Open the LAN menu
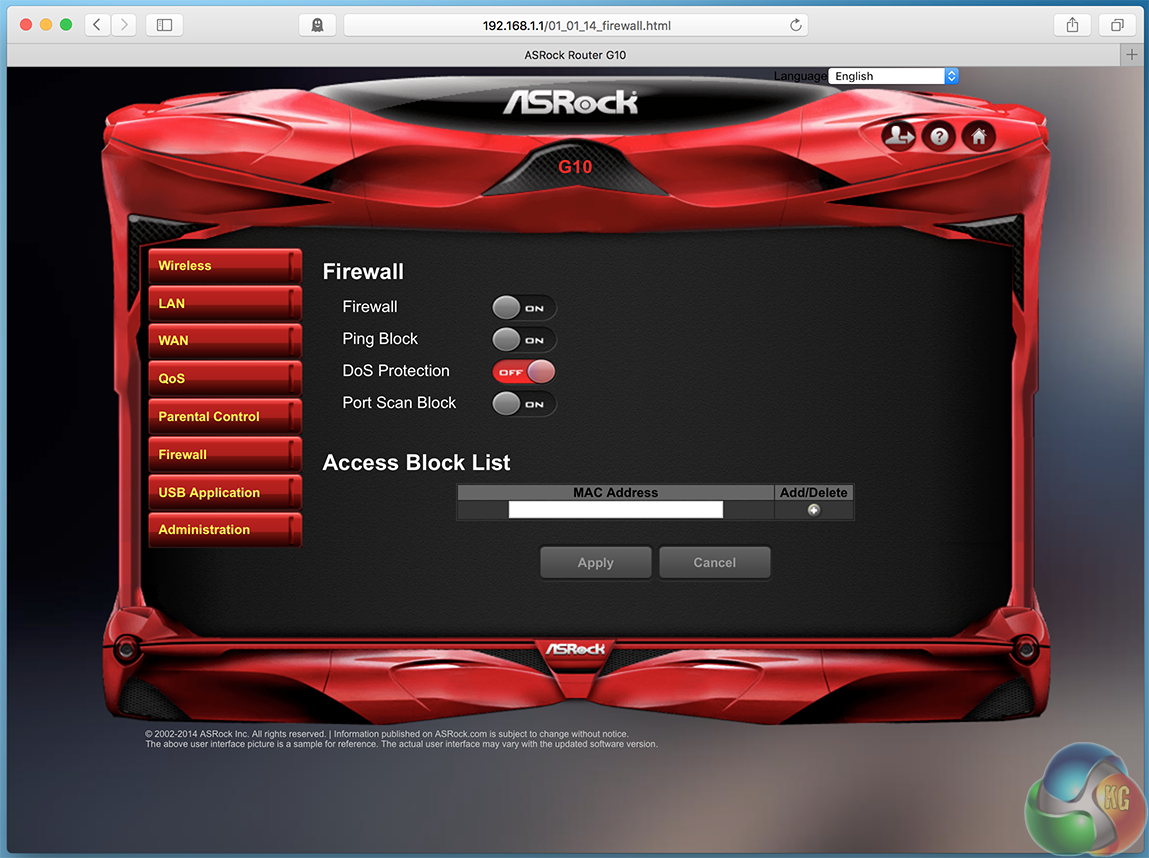Image resolution: width=1149 pixels, height=858 pixels. click(224, 303)
